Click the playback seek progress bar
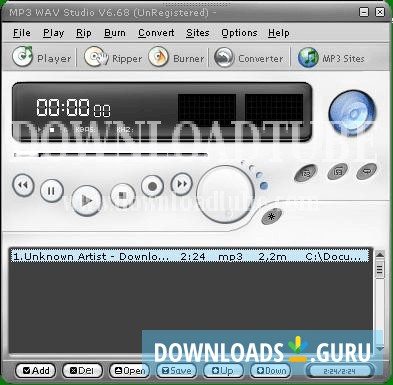This screenshot has height=385, width=393. [x=111, y=155]
